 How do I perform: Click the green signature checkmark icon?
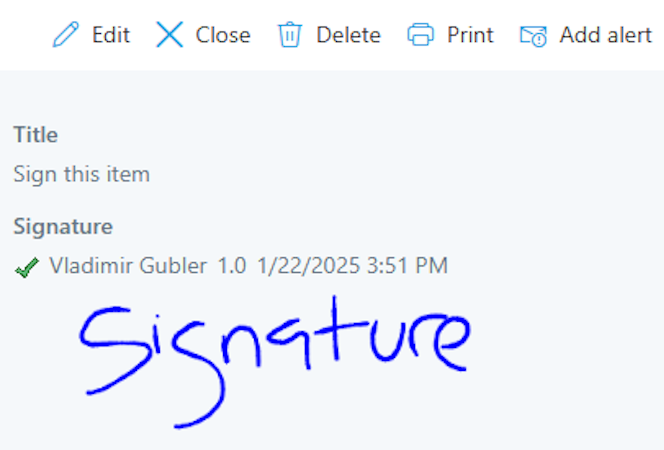pos(27,268)
